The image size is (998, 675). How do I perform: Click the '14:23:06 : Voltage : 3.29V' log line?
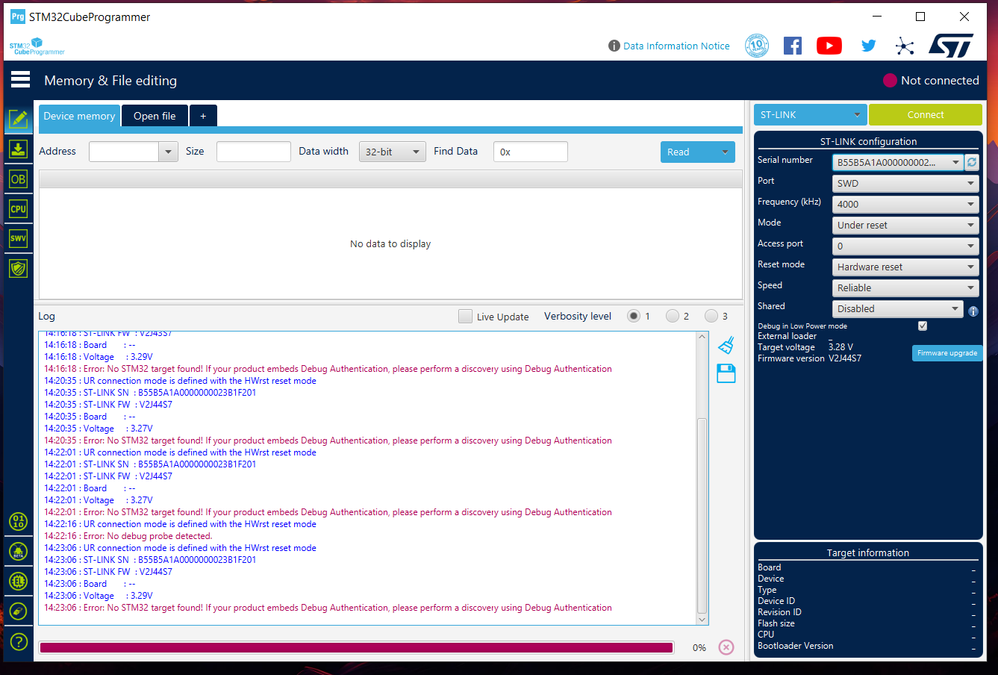(x=98, y=595)
